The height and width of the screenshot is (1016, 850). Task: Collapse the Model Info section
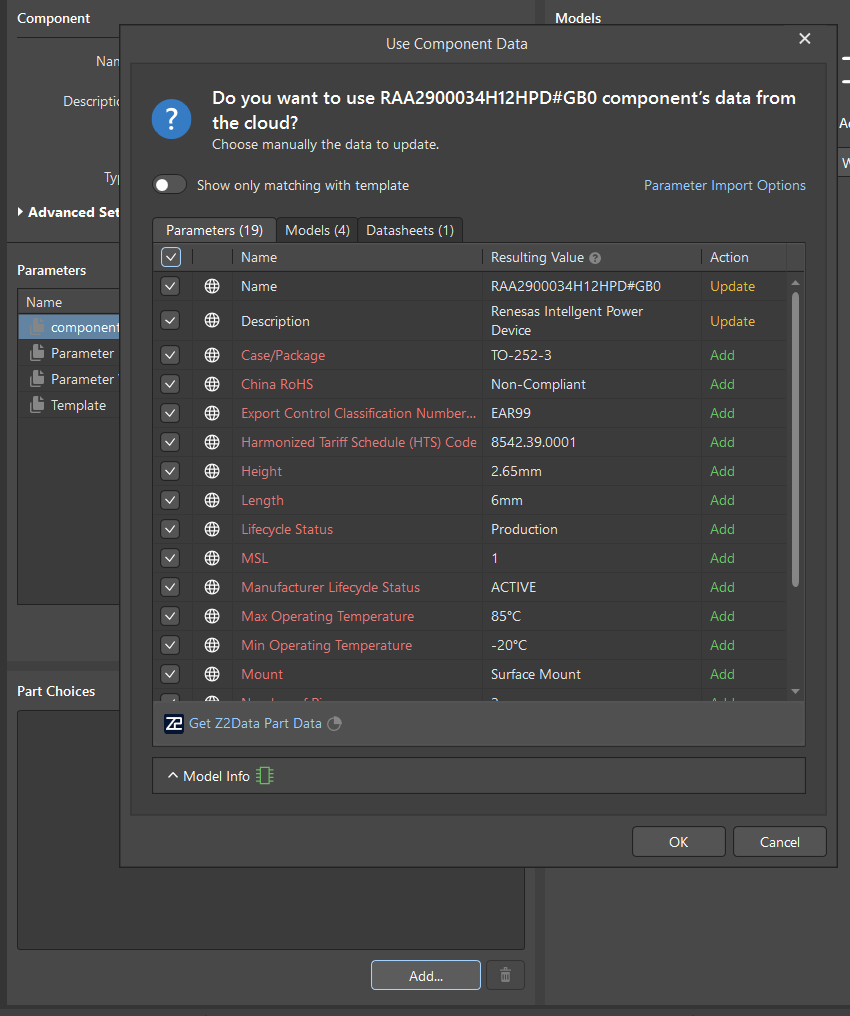[x=172, y=776]
